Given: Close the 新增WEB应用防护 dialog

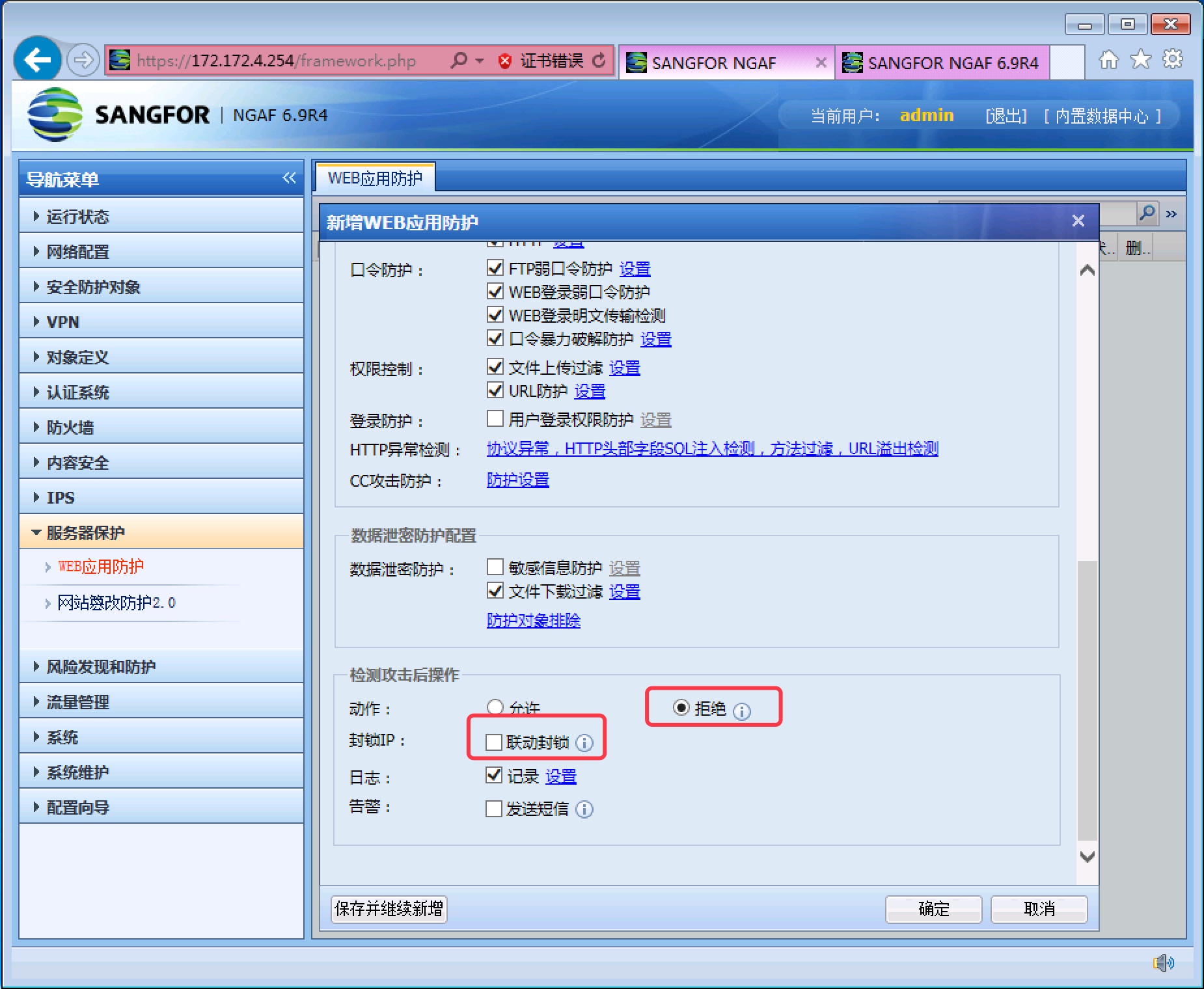Looking at the screenshot, I should (x=1078, y=221).
